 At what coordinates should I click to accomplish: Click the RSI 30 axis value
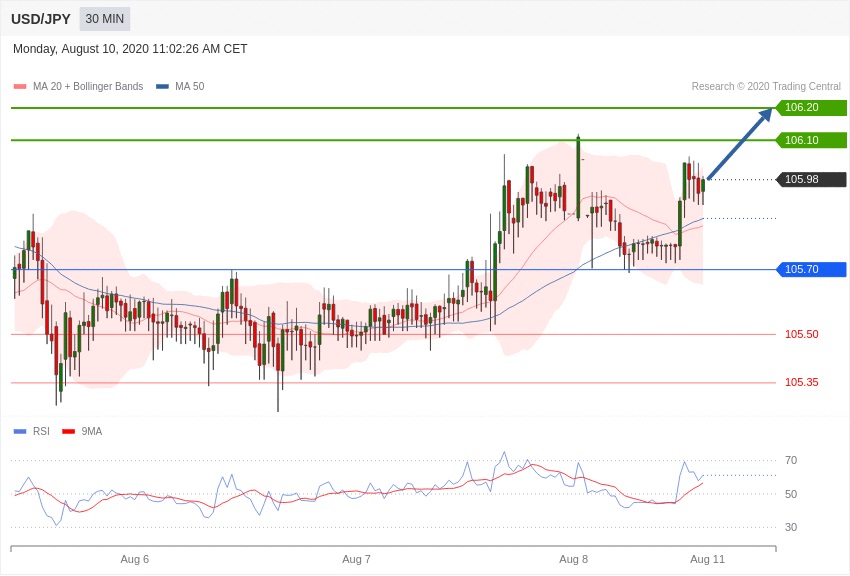(x=791, y=527)
